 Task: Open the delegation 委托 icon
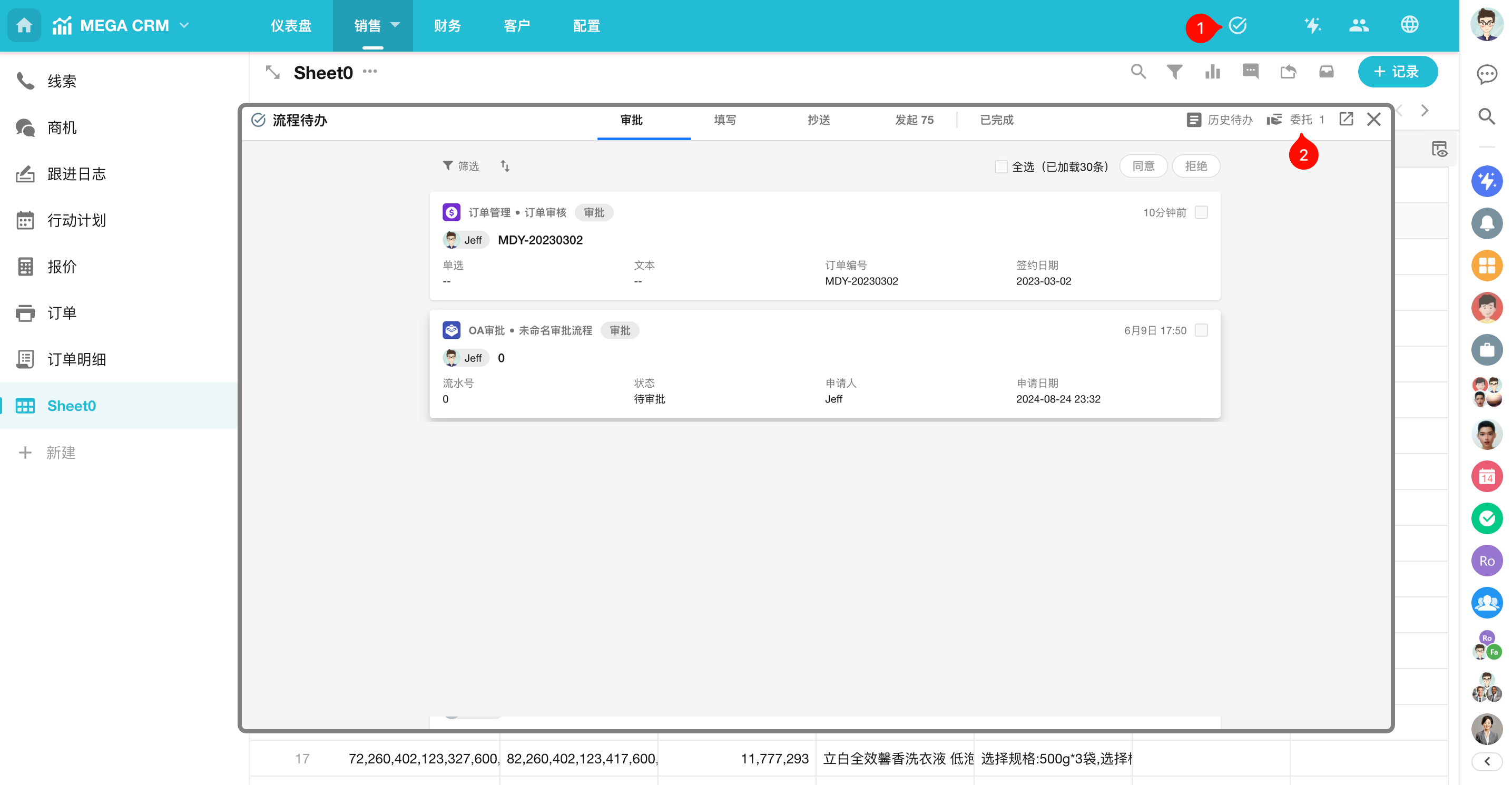1274,120
